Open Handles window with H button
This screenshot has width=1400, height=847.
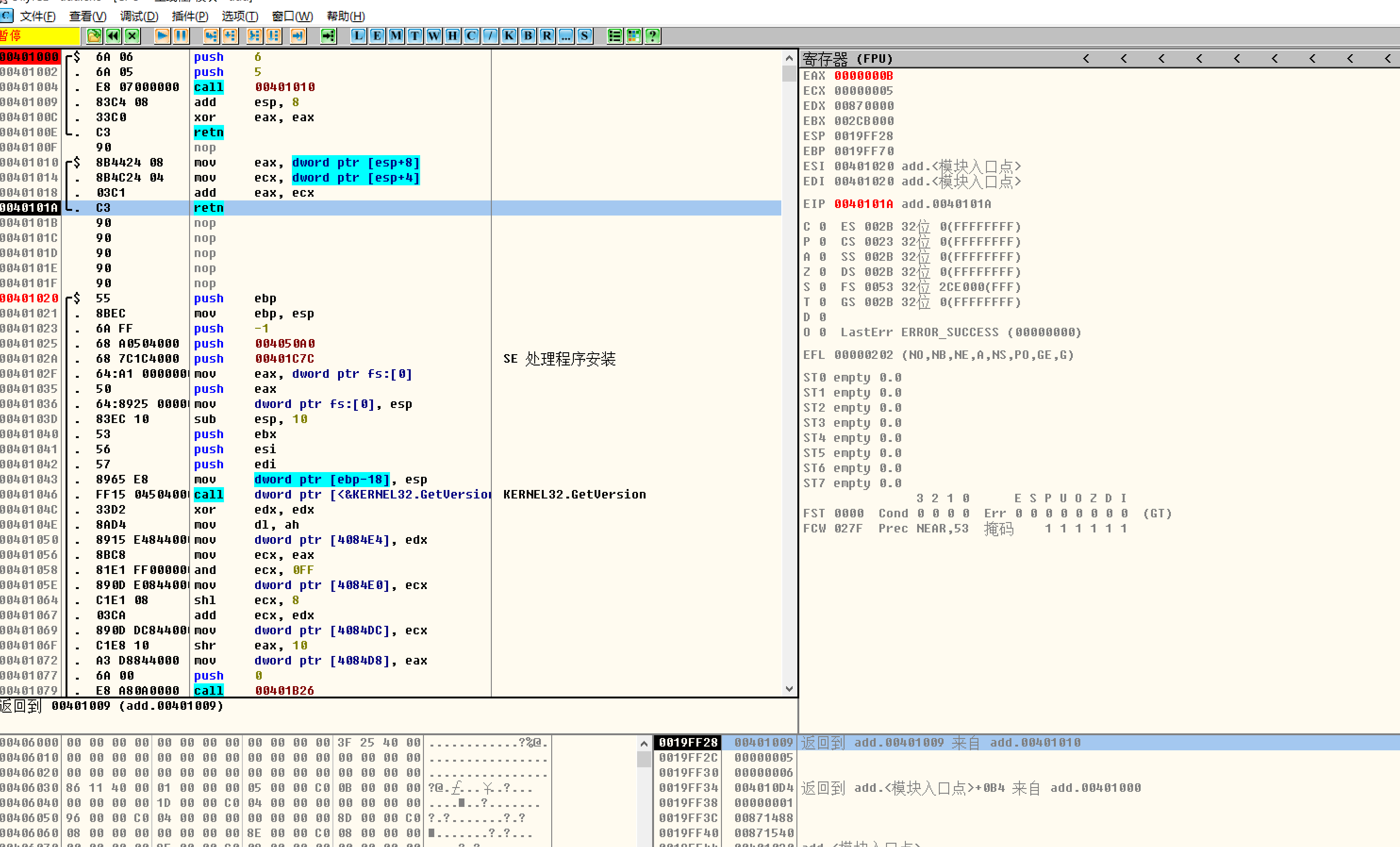453,36
